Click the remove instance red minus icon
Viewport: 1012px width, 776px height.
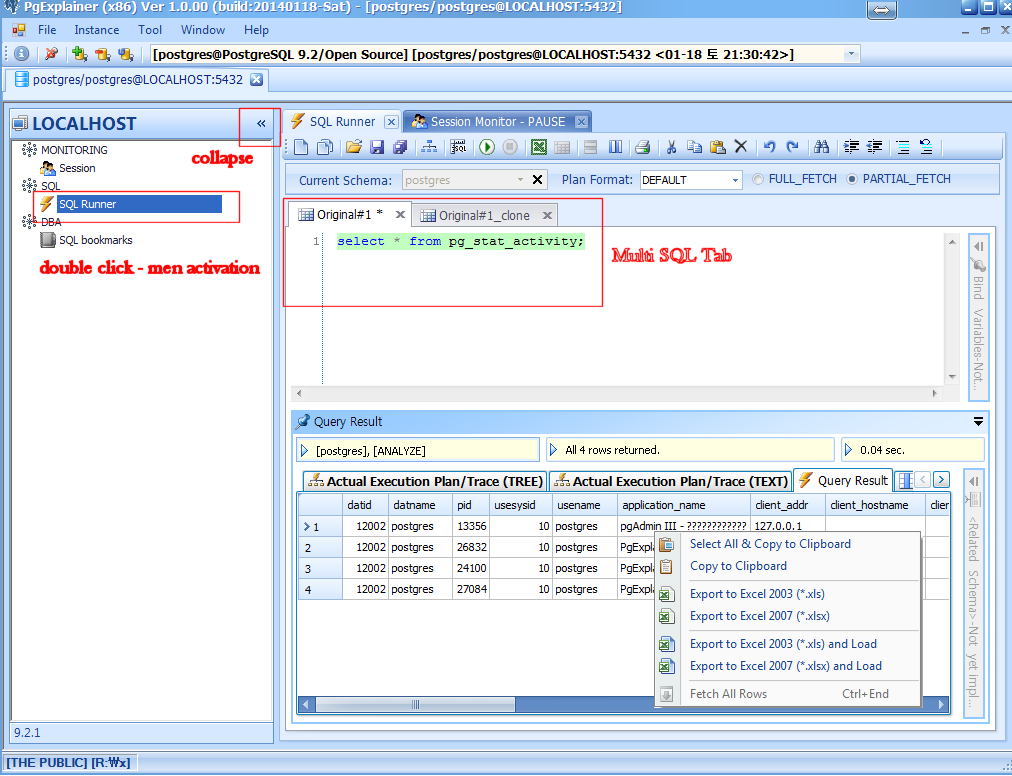[x=103, y=54]
